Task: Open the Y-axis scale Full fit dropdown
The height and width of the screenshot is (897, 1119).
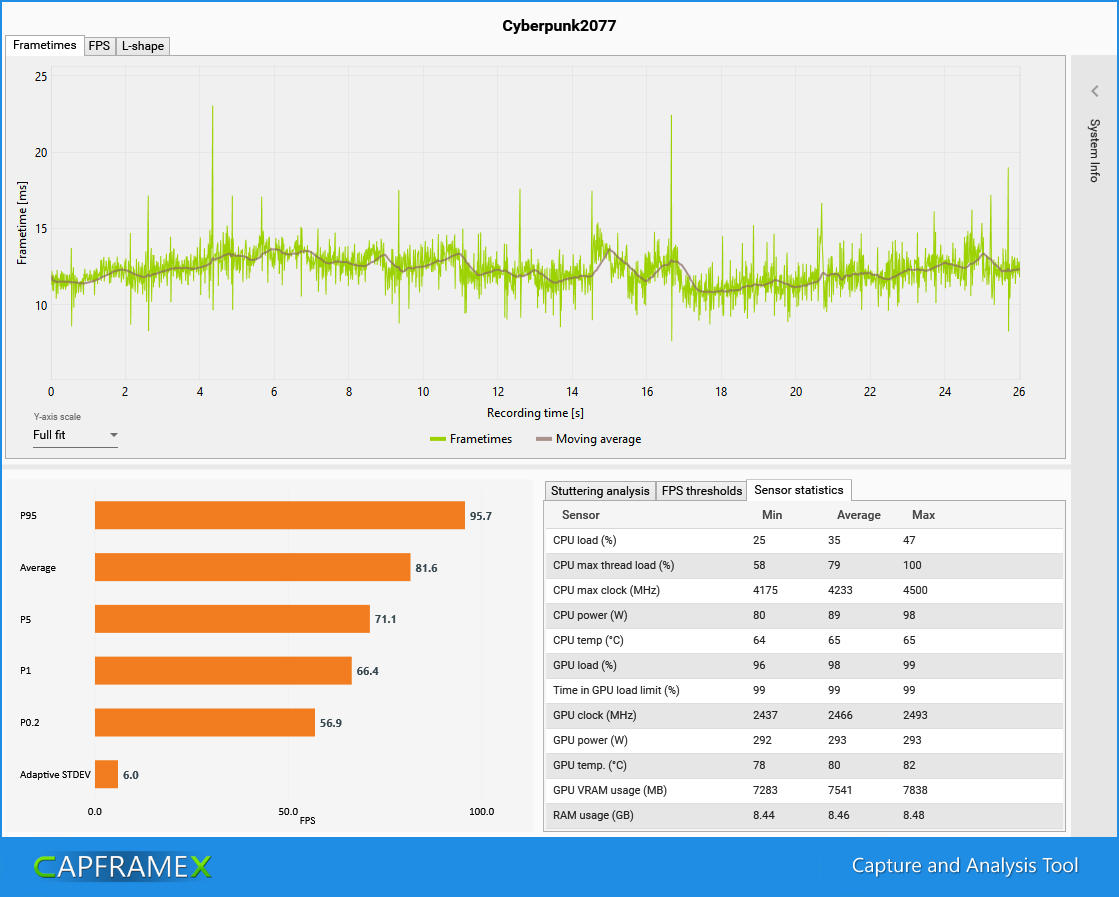Action: pos(75,435)
